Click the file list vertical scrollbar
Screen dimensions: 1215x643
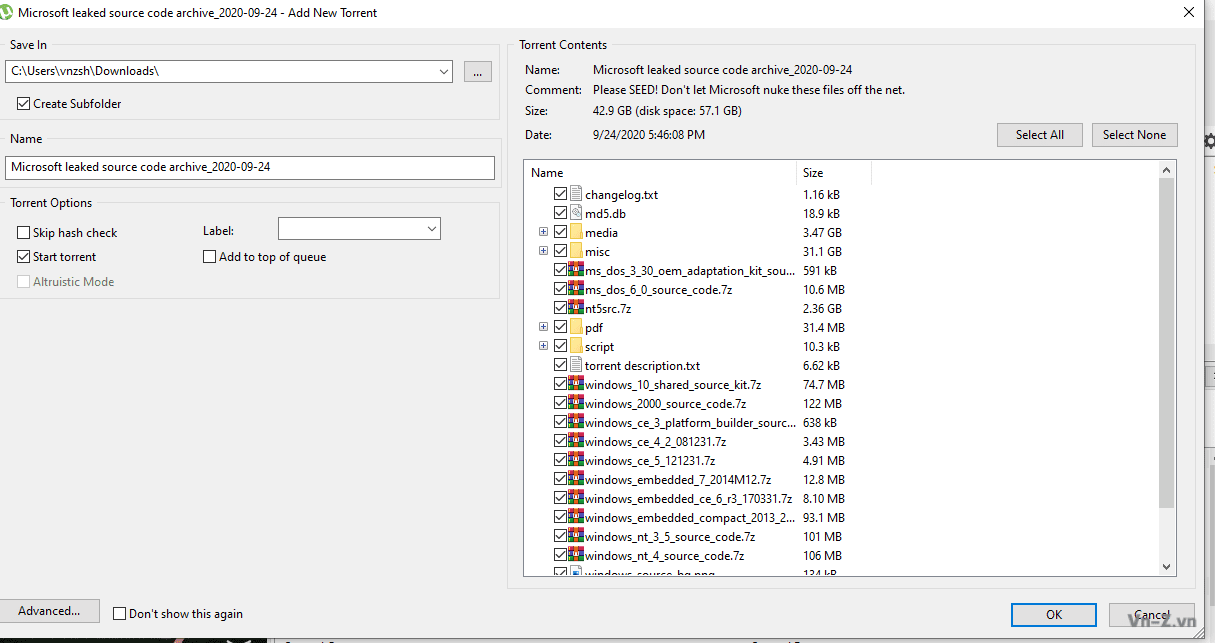[x=1166, y=340]
